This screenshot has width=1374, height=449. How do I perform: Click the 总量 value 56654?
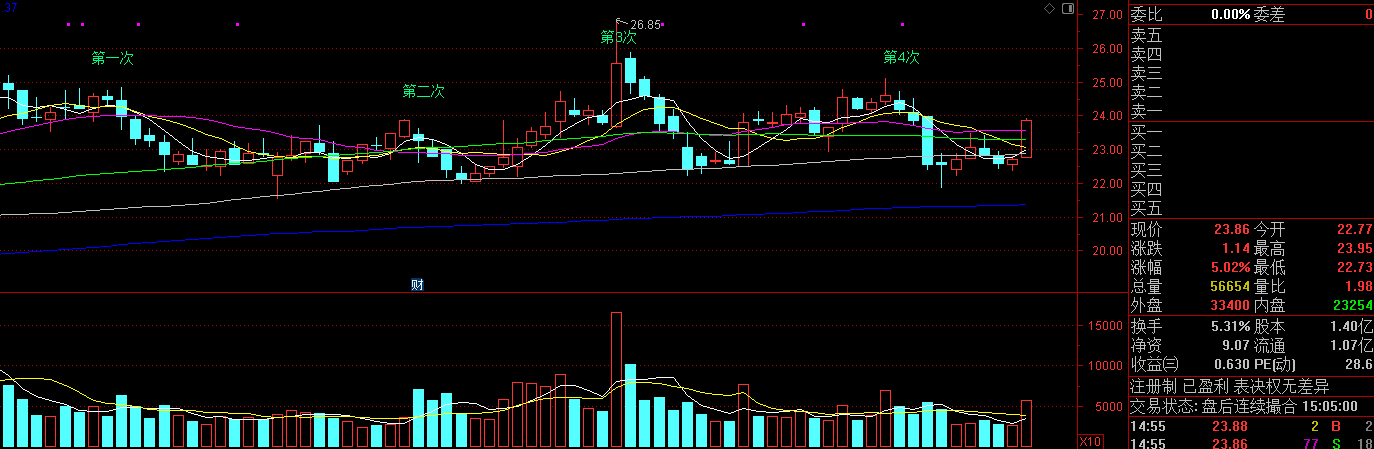coord(1230,287)
